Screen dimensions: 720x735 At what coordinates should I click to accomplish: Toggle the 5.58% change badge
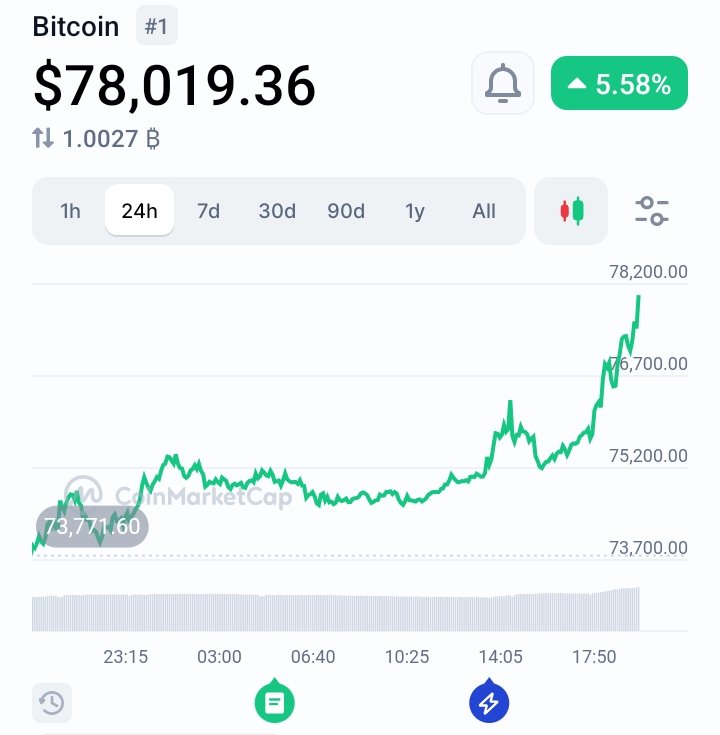tap(620, 85)
